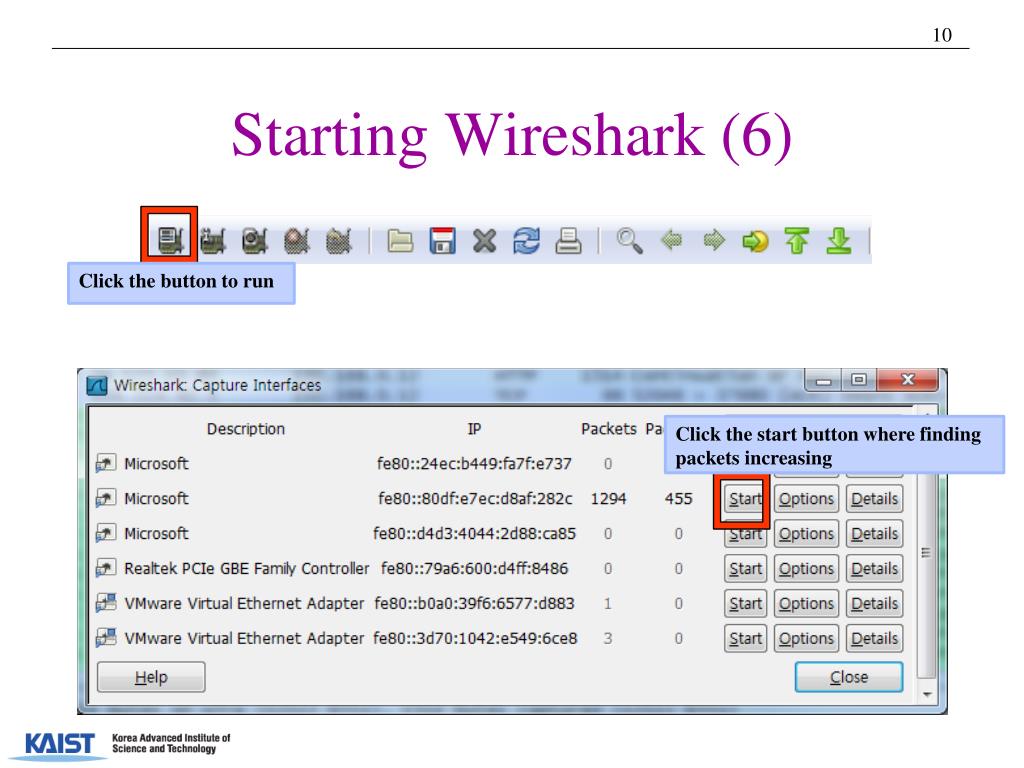Open capture options from the toolbar
1024x768 pixels.
[x=212, y=240]
